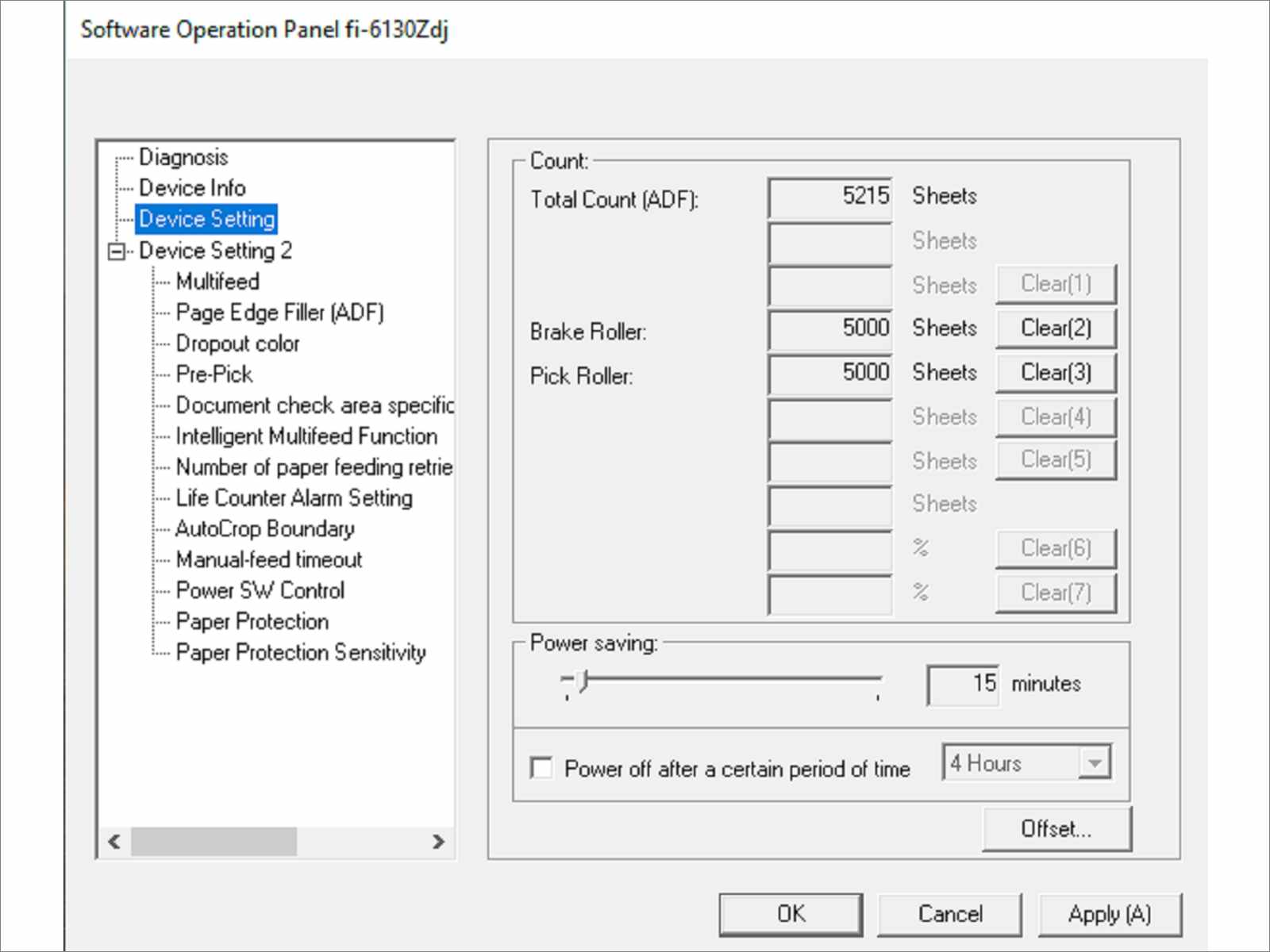The height and width of the screenshot is (952, 1270).
Task: Open the 4 Hours dropdown
Action: pos(1027,763)
